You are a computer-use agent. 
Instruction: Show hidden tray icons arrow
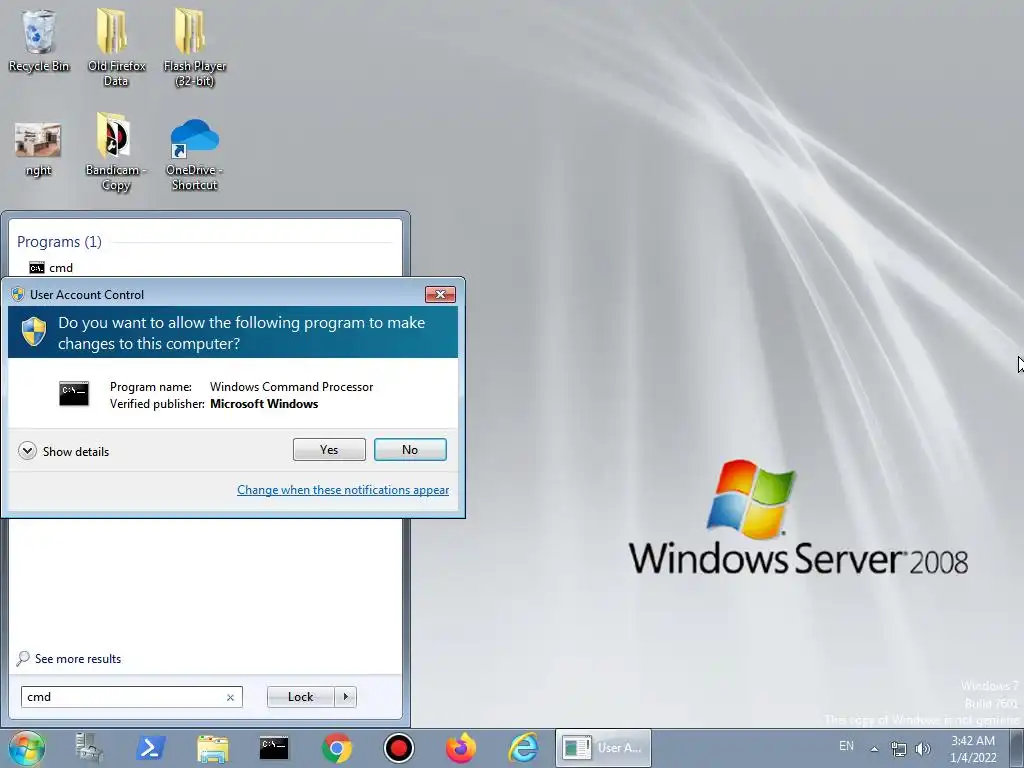874,749
